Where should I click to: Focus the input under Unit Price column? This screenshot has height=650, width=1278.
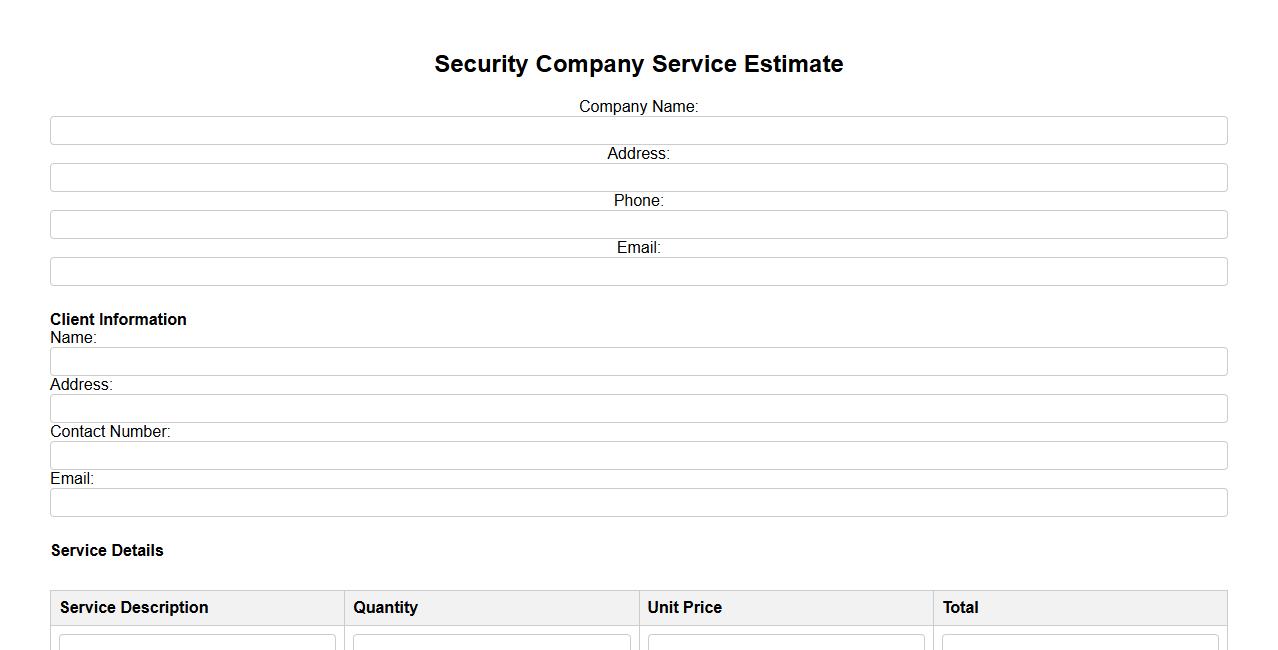tap(786, 642)
